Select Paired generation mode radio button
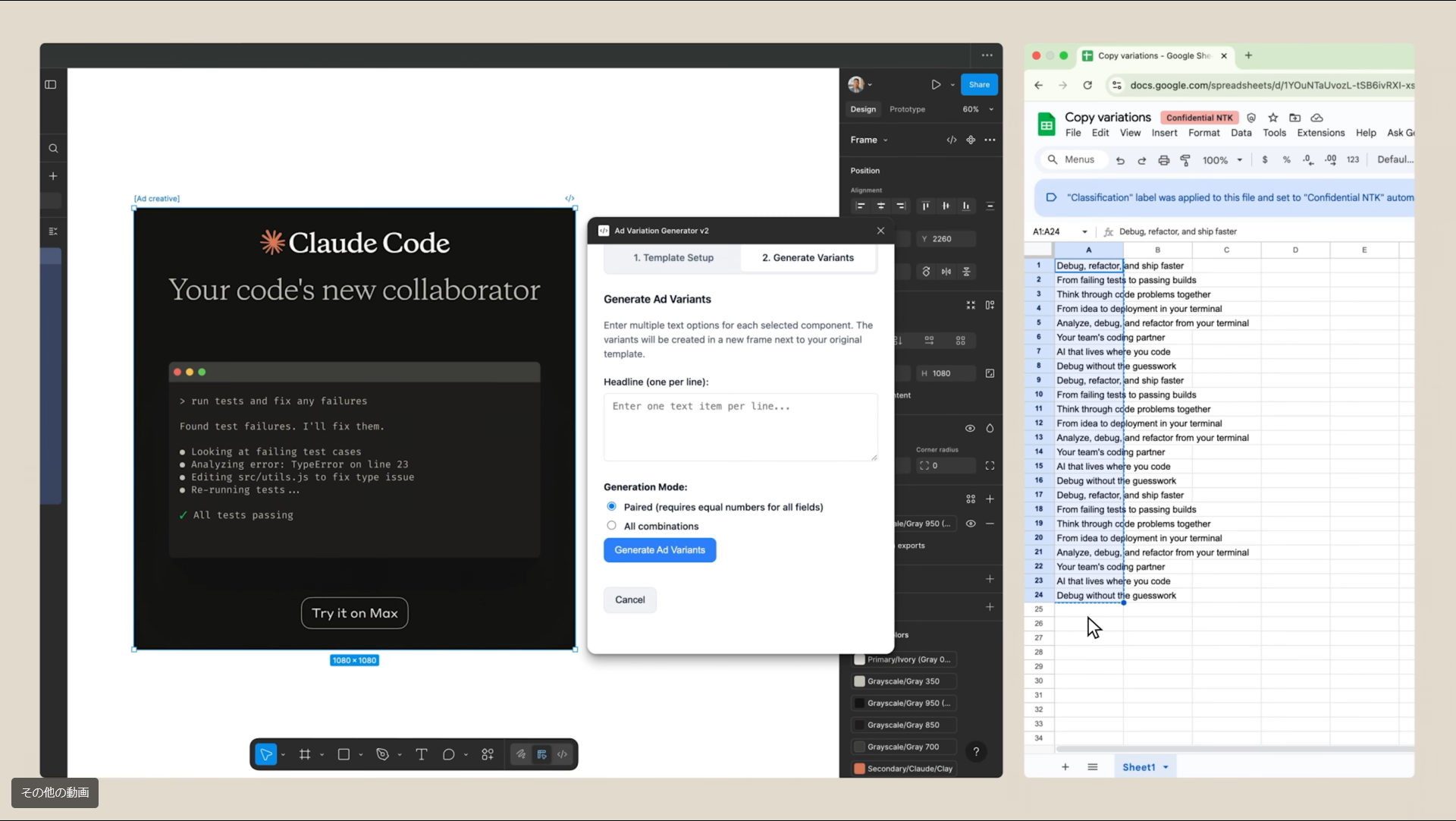Image resolution: width=1456 pixels, height=821 pixels. (612, 506)
